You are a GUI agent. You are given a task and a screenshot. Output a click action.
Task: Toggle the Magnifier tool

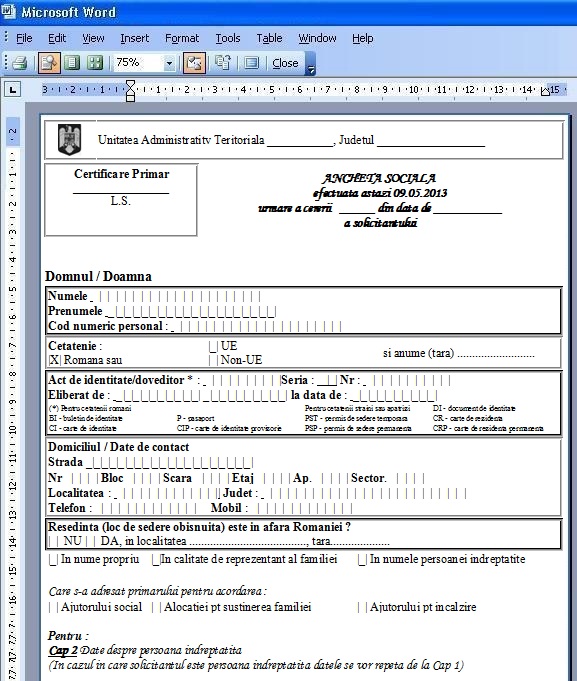[x=49, y=63]
